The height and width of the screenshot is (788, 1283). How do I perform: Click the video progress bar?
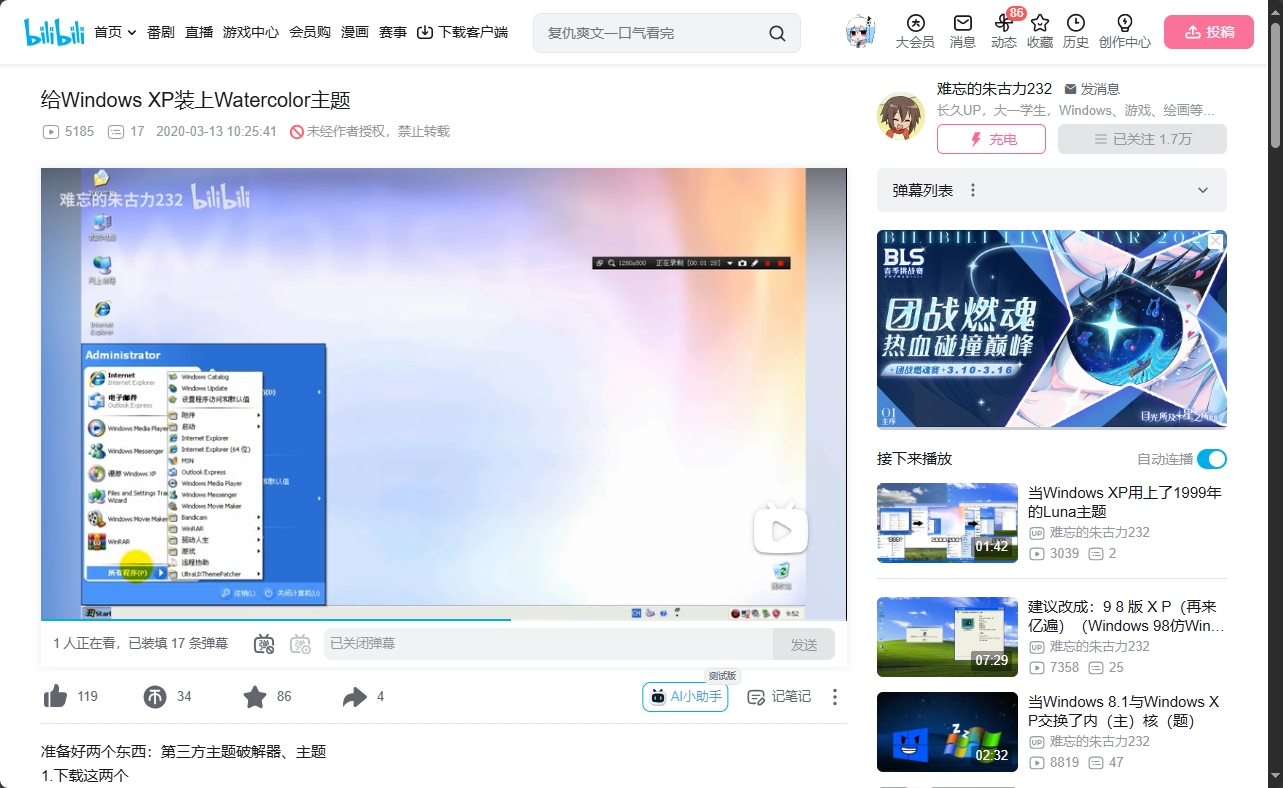point(443,621)
